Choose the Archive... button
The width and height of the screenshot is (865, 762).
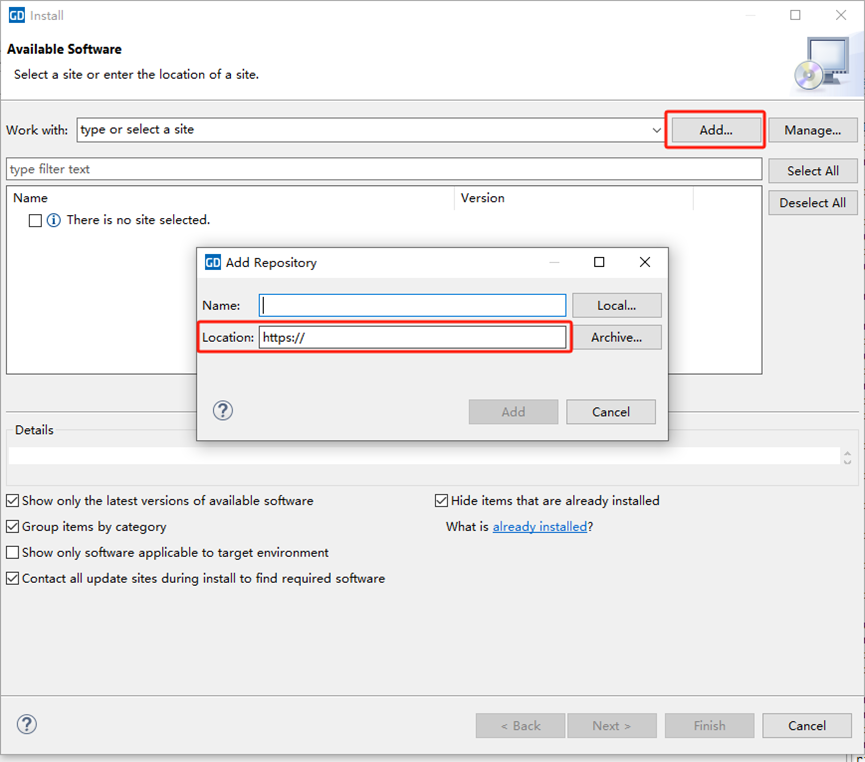coord(615,337)
